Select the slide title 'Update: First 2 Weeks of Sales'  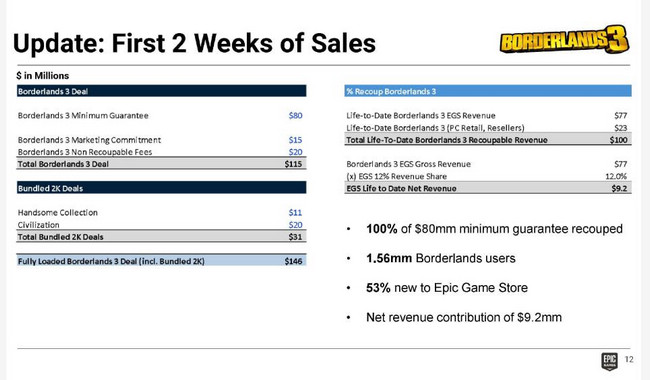coord(194,43)
